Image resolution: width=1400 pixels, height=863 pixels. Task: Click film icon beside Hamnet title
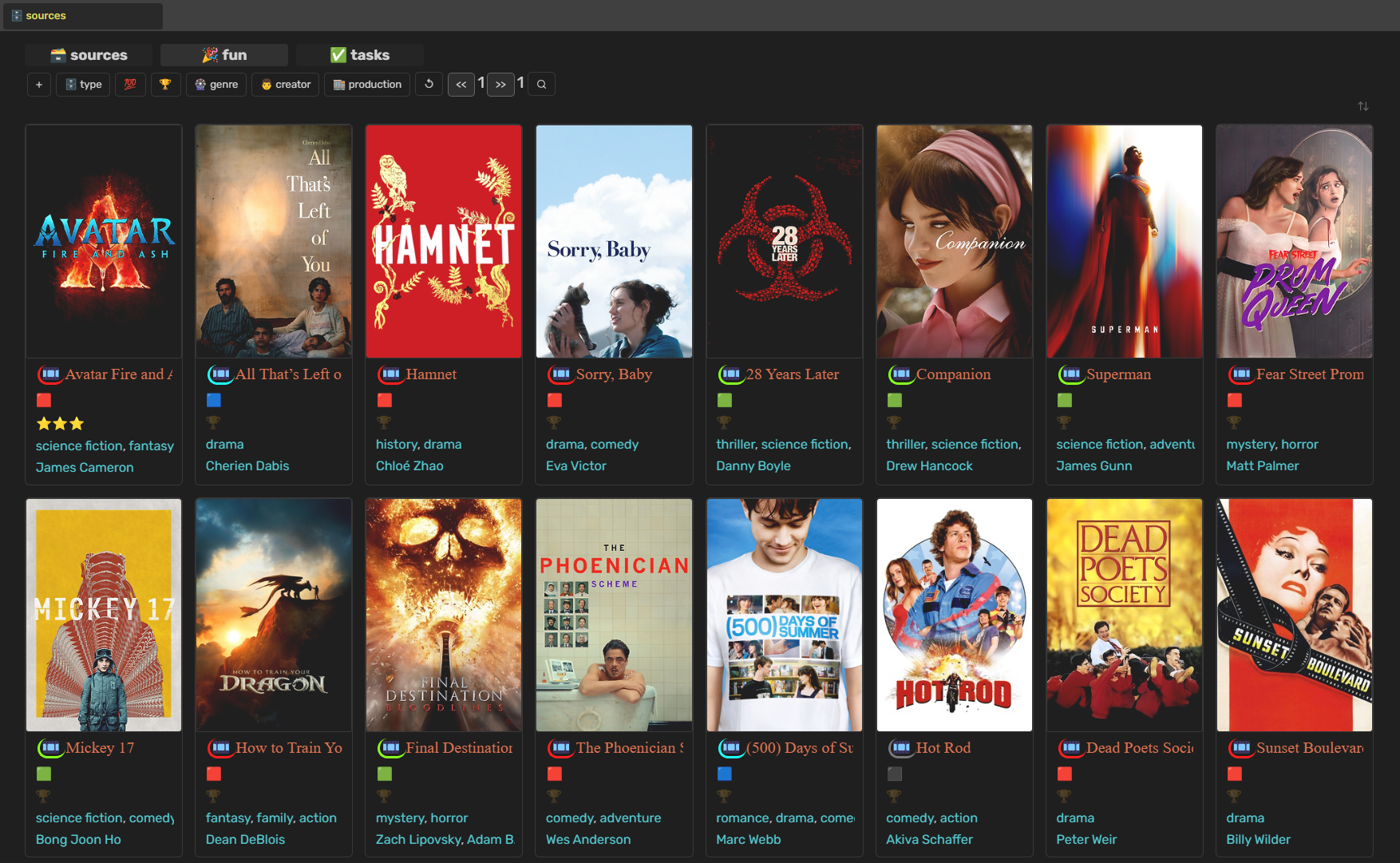pyautogui.click(x=390, y=374)
